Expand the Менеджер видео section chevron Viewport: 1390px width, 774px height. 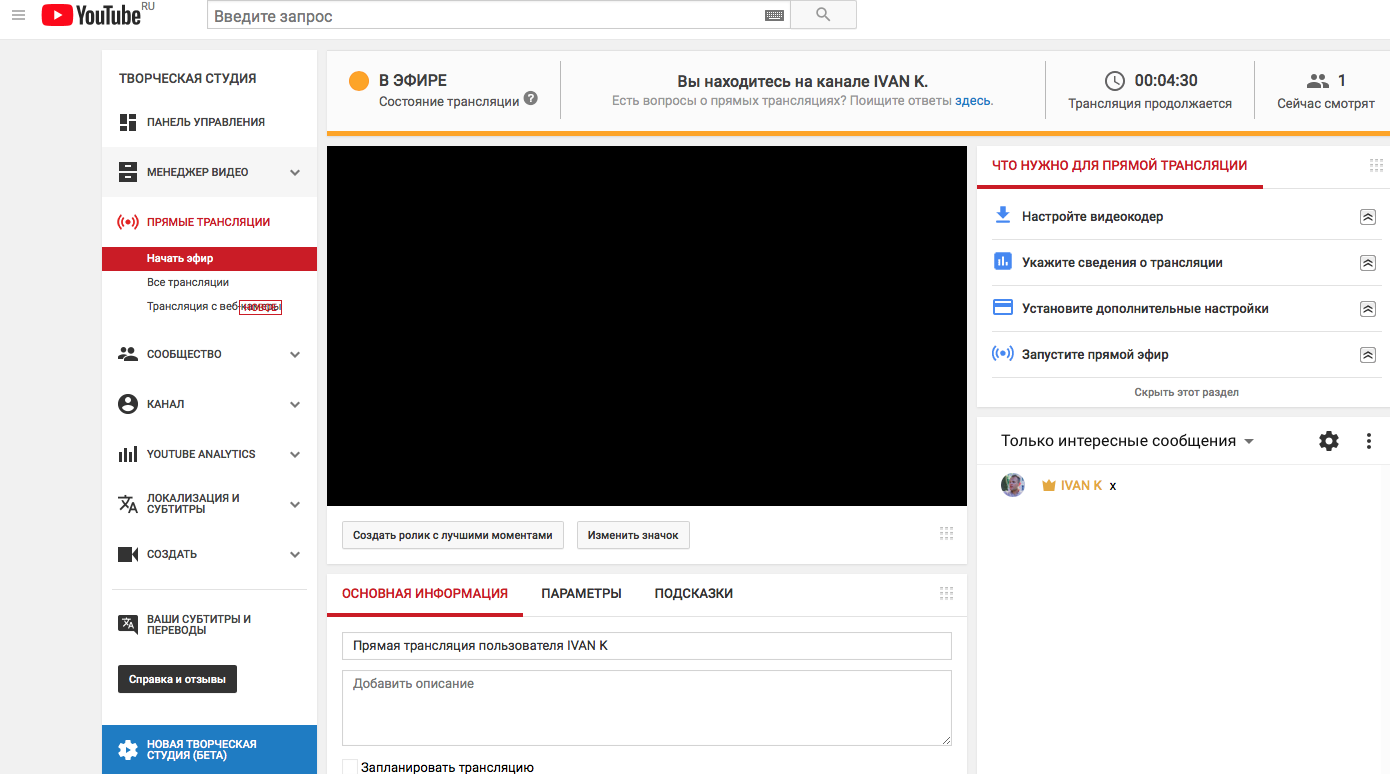[295, 172]
